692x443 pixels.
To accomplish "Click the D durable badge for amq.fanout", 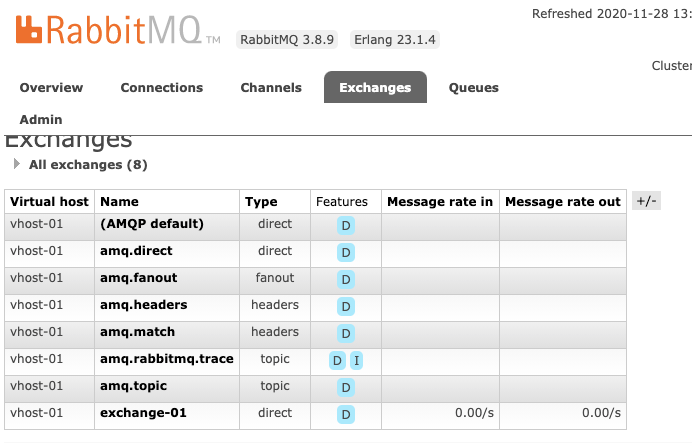I will coord(346,280).
